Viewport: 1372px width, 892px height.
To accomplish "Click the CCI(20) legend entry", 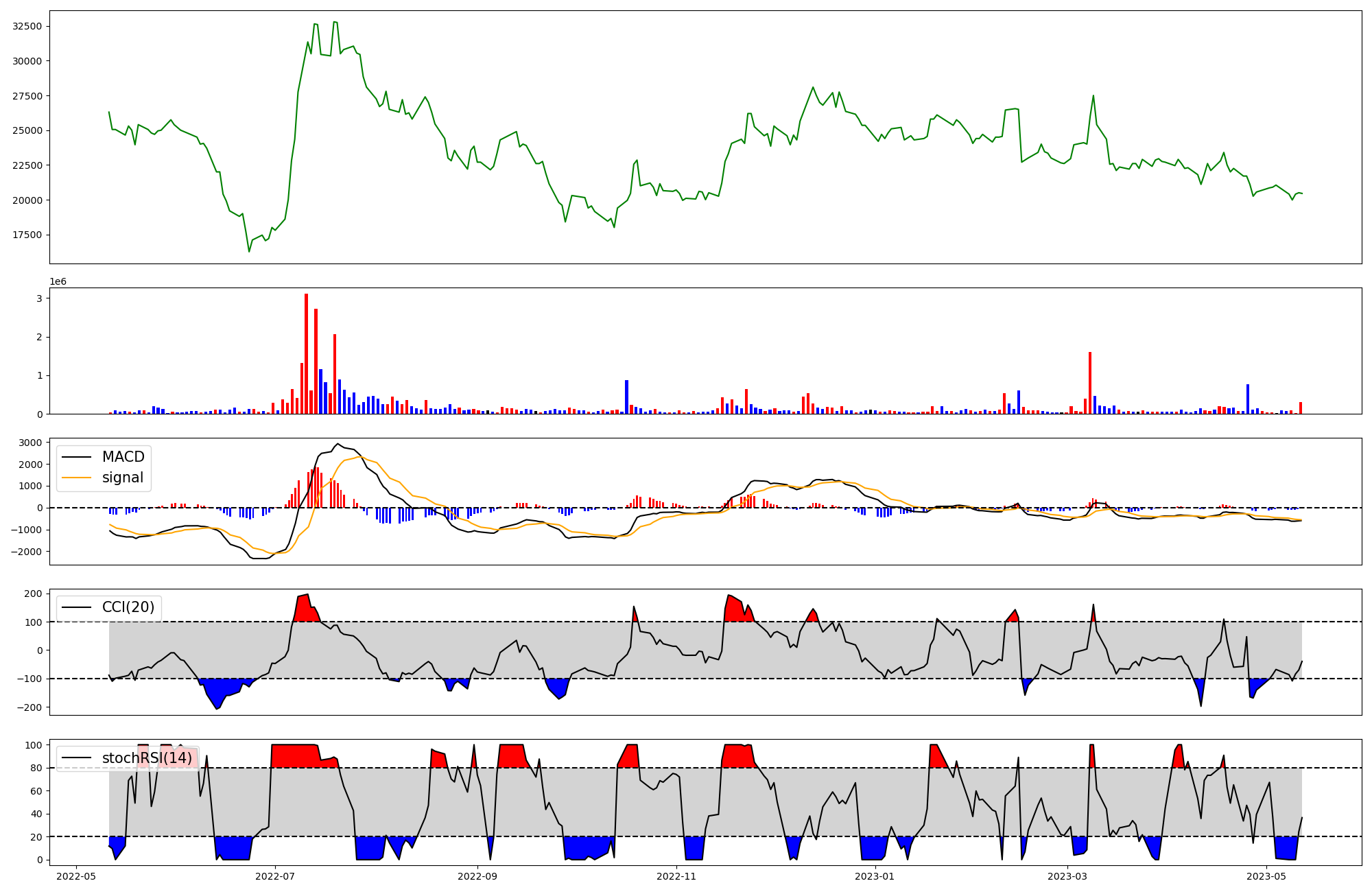I will click(x=128, y=607).
